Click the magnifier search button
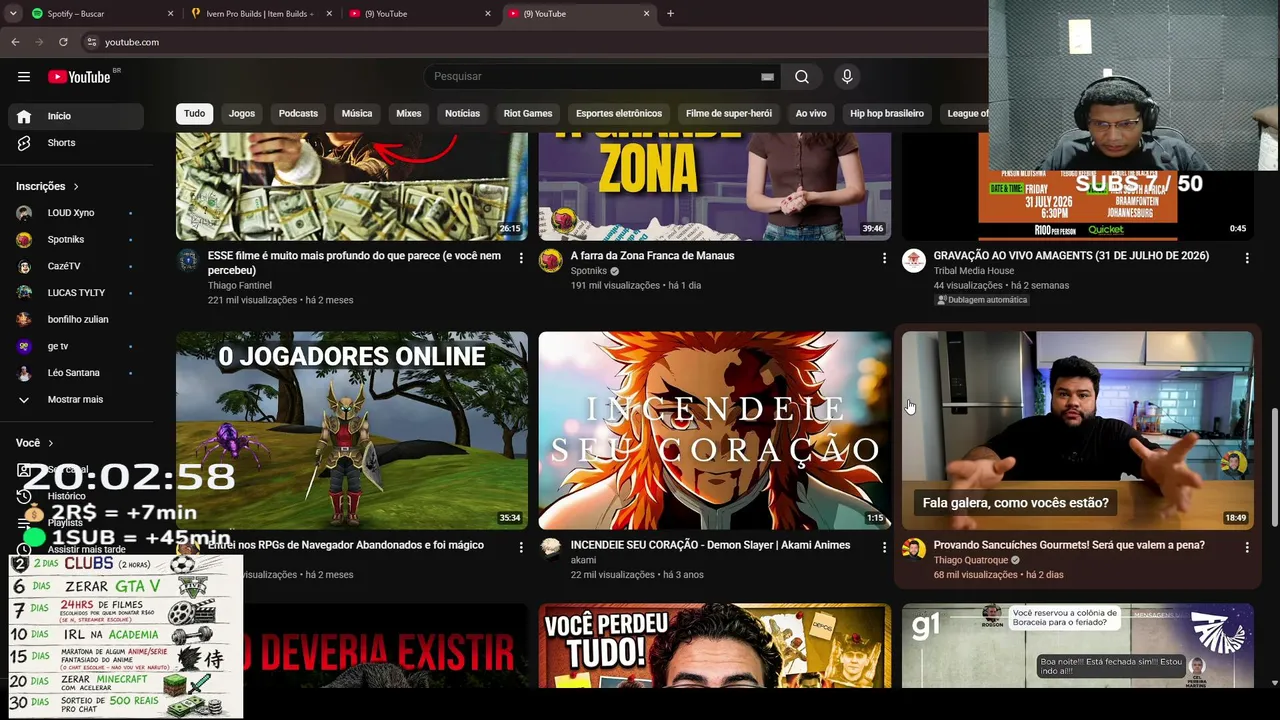Viewport: 1280px width, 720px height. pyautogui.click(x=802, y=77)
